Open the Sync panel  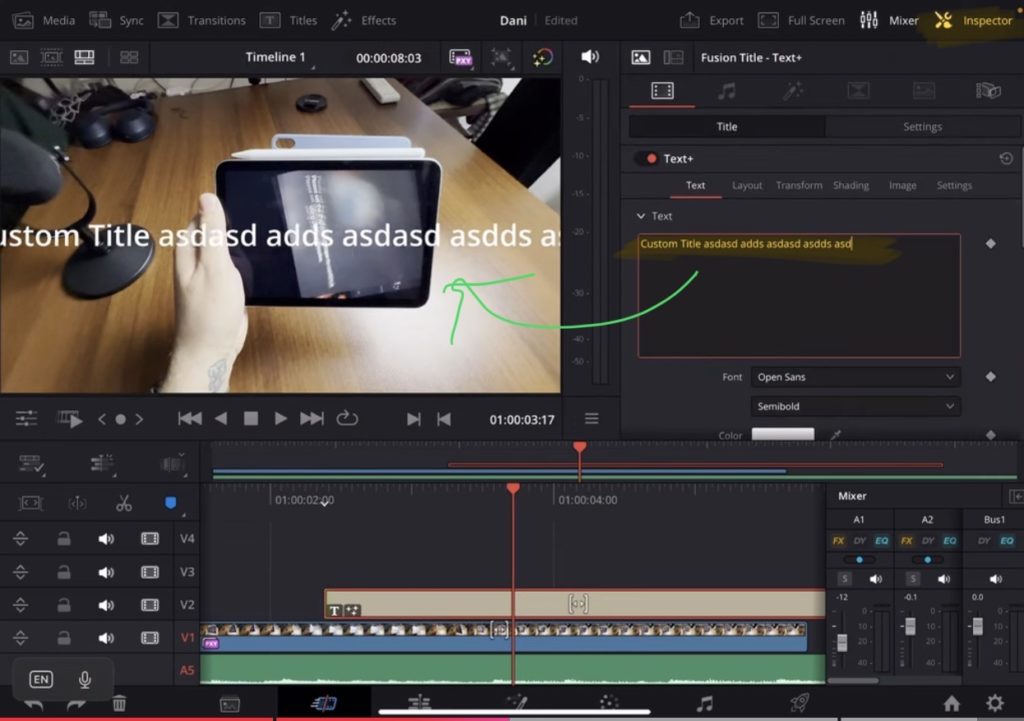[x=116, y=20]
